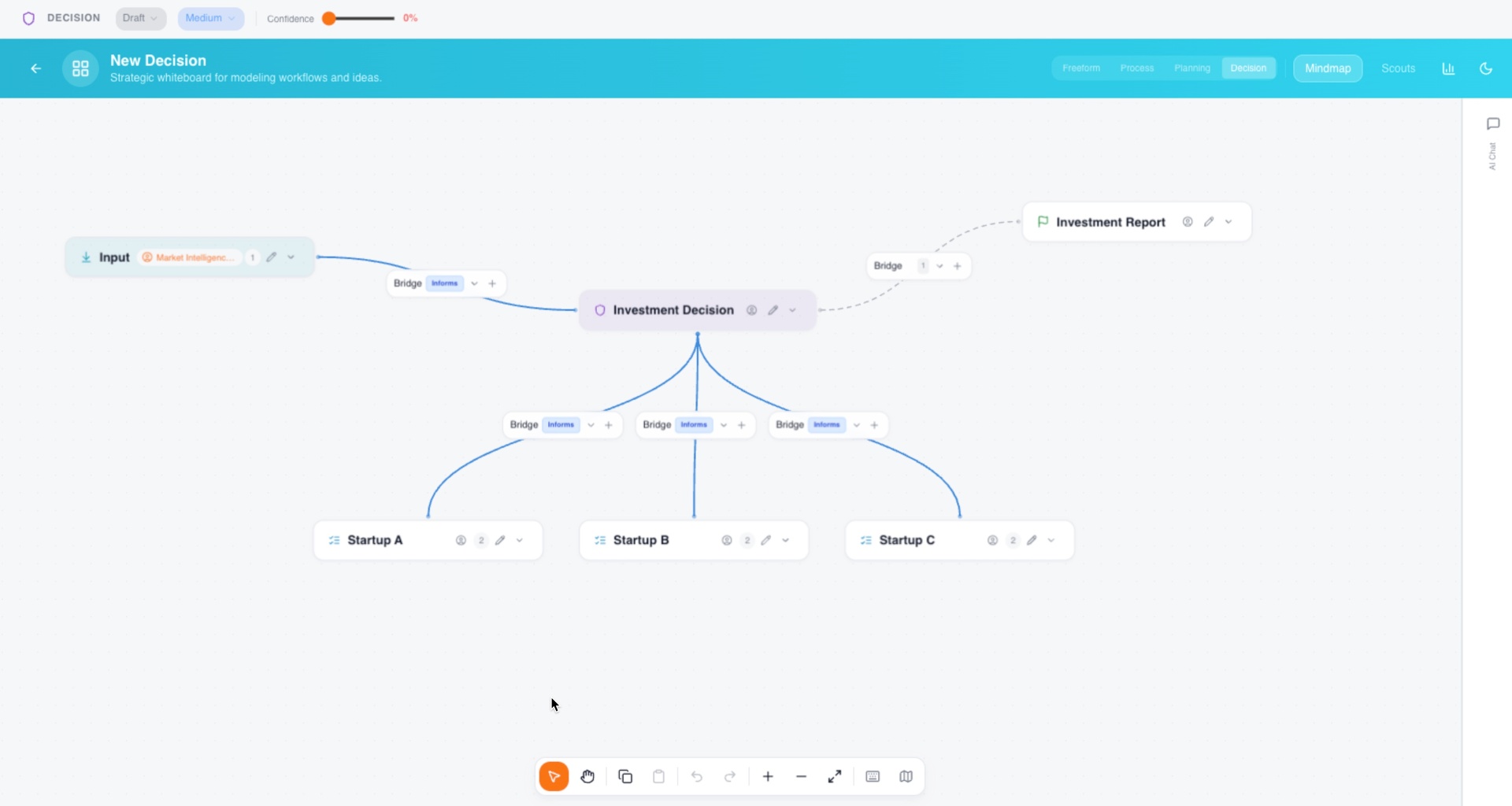1512x806 pixels.
Task: Click the Informs tag on Input bridge
Action: click(445, 283)
